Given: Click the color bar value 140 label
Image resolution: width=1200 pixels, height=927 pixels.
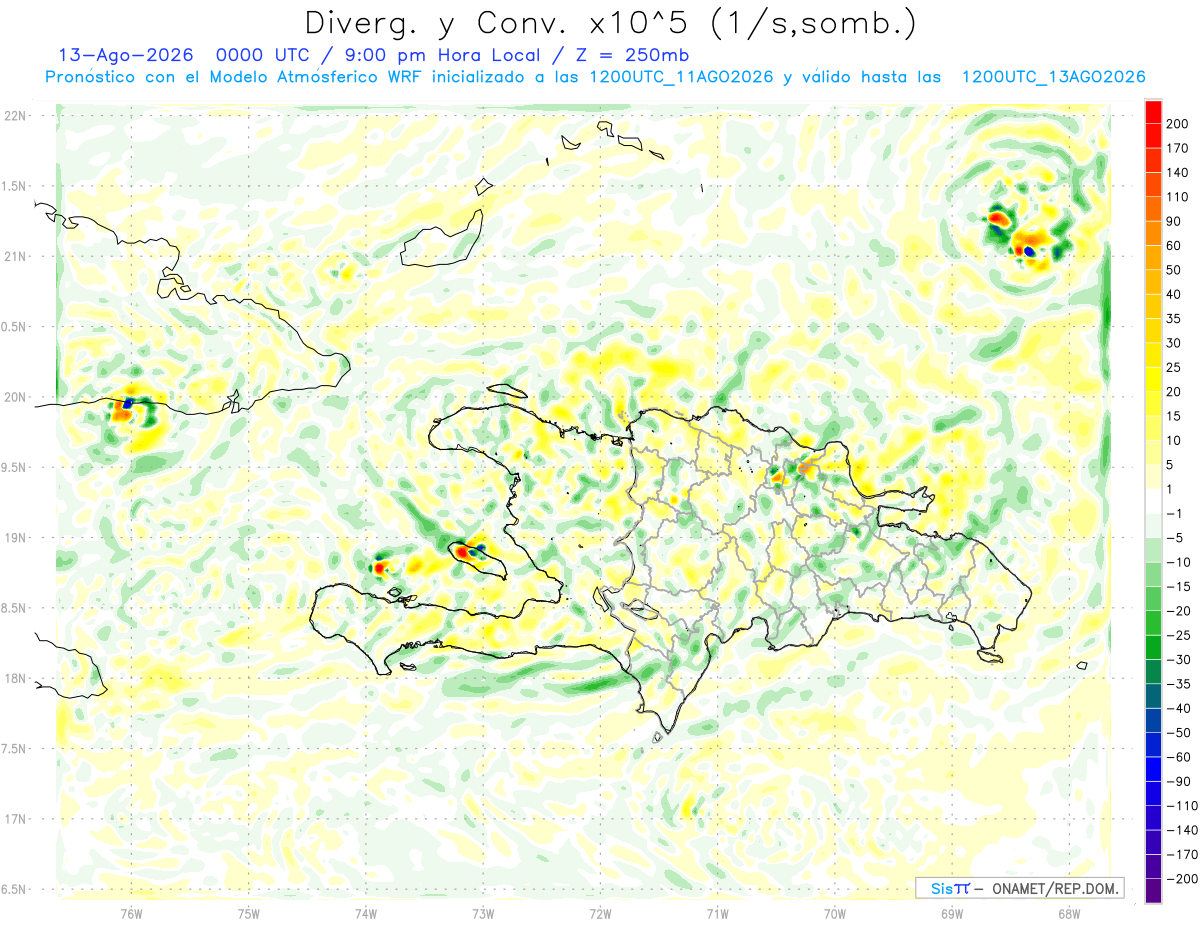Looking at the screenshot, I should pyautogui.click(x=1177, y=173).
